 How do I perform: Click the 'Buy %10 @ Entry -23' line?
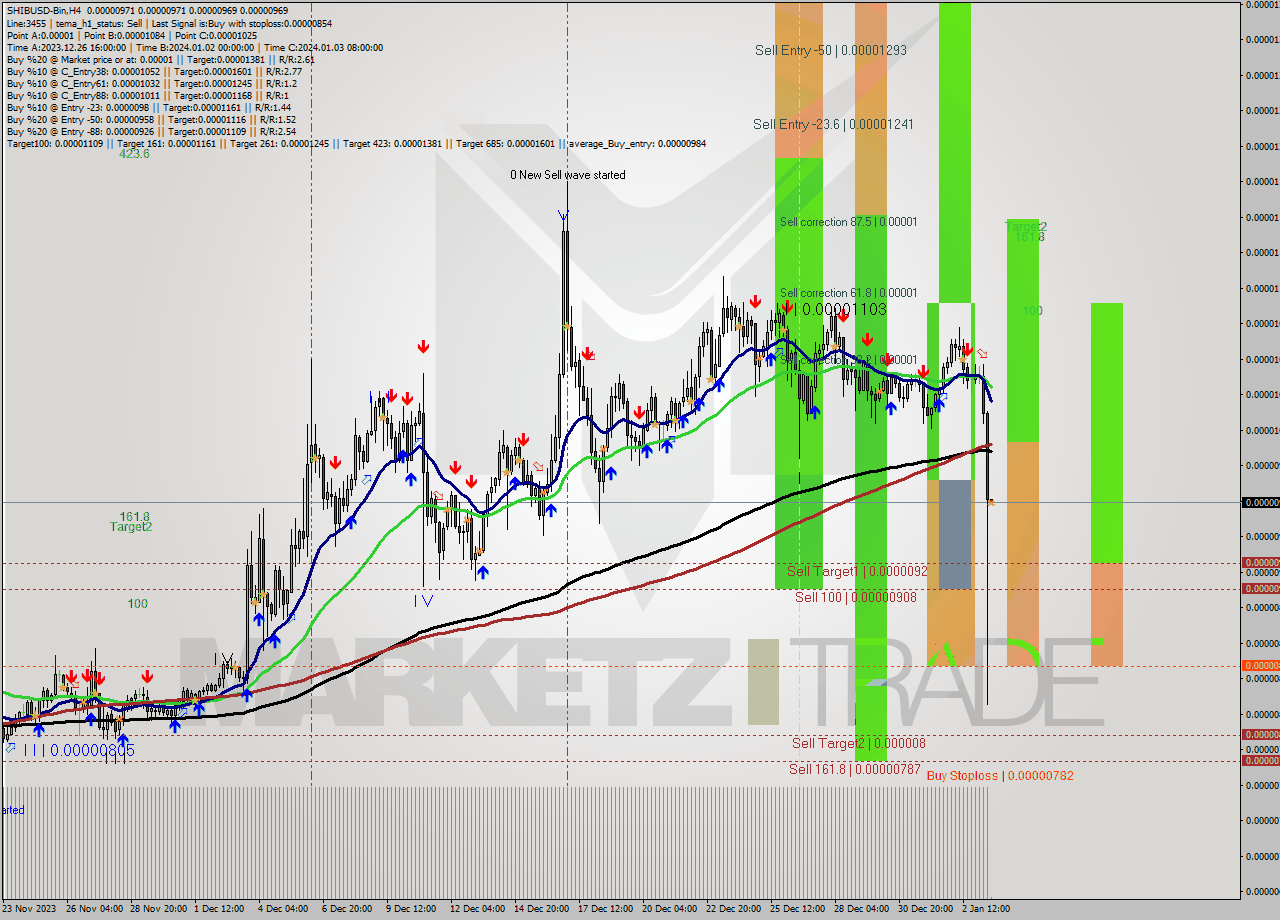coord(149,107)
